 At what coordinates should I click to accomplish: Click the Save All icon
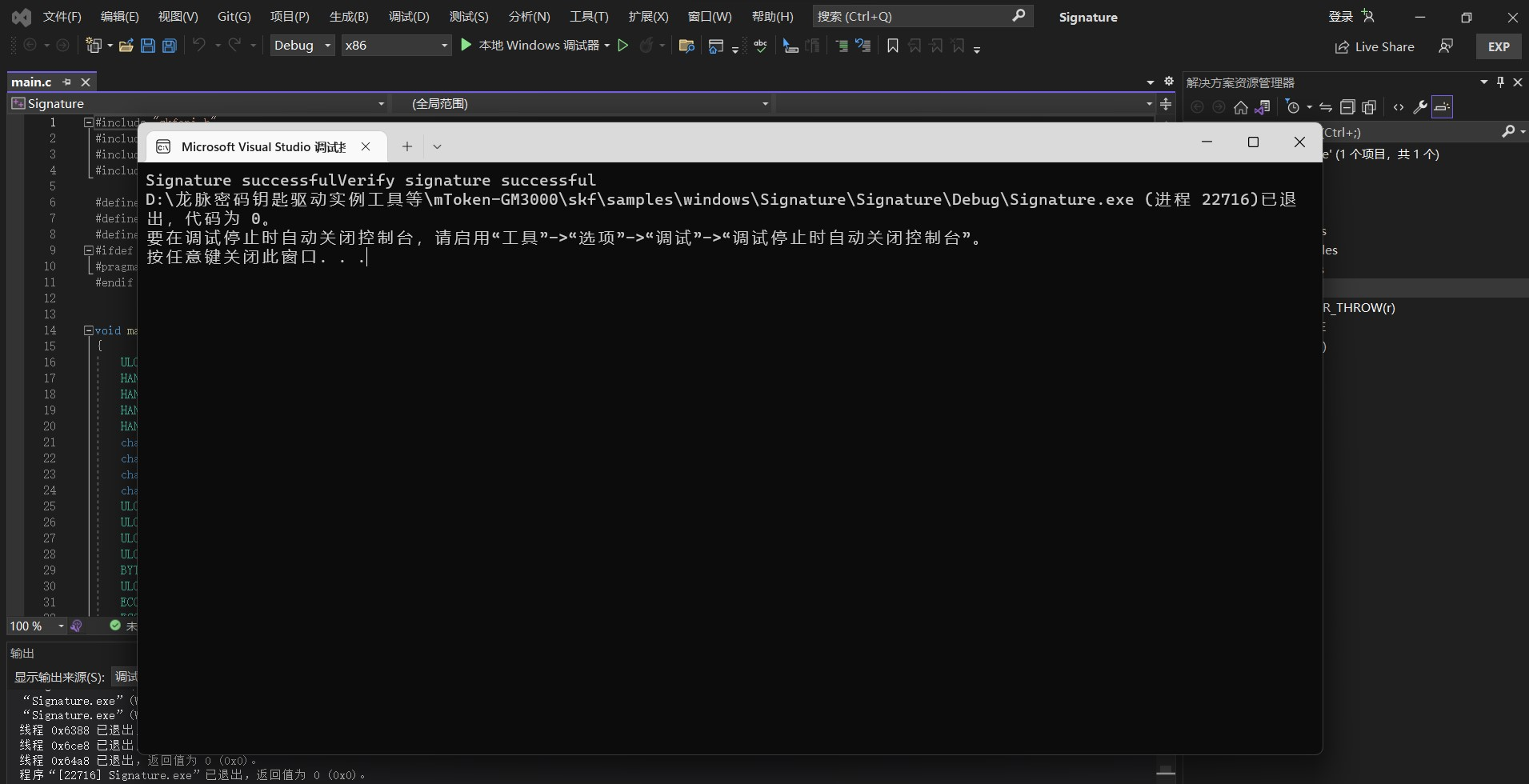pyautogui.click(x=170, y=46)
